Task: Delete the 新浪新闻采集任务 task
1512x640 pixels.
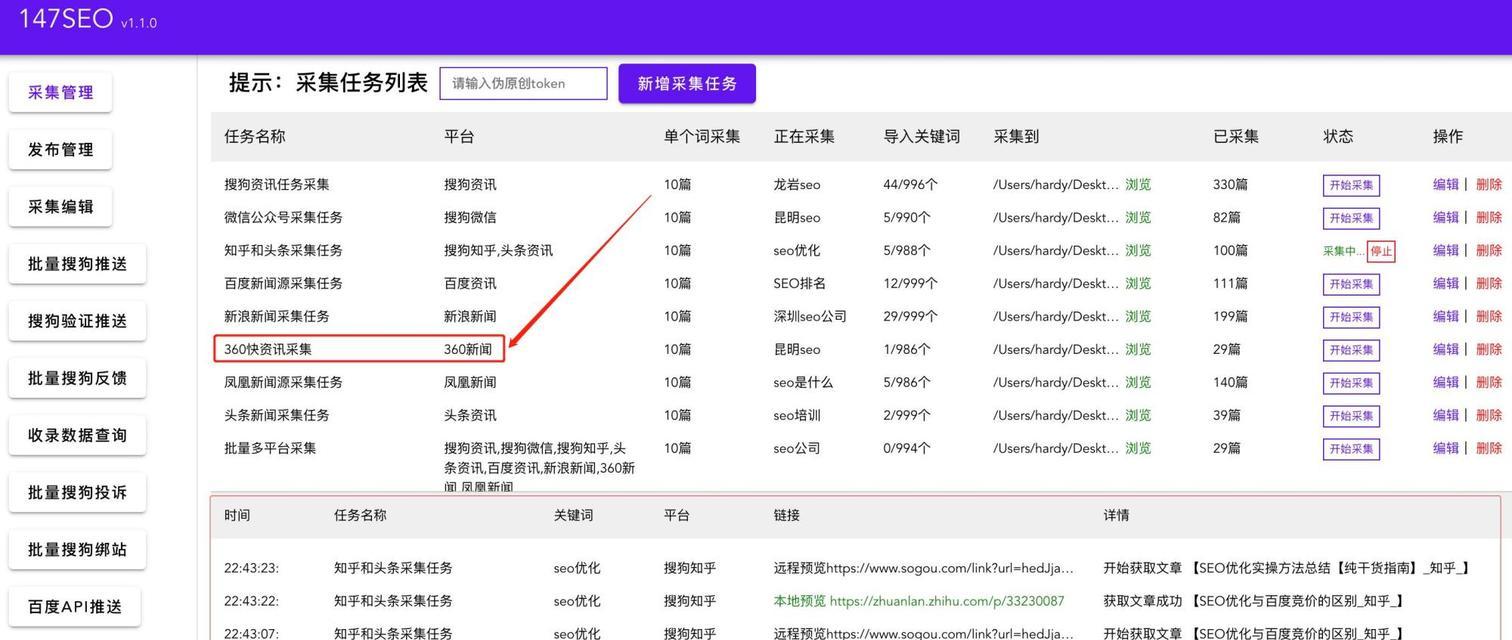Action: [1489, 316]
